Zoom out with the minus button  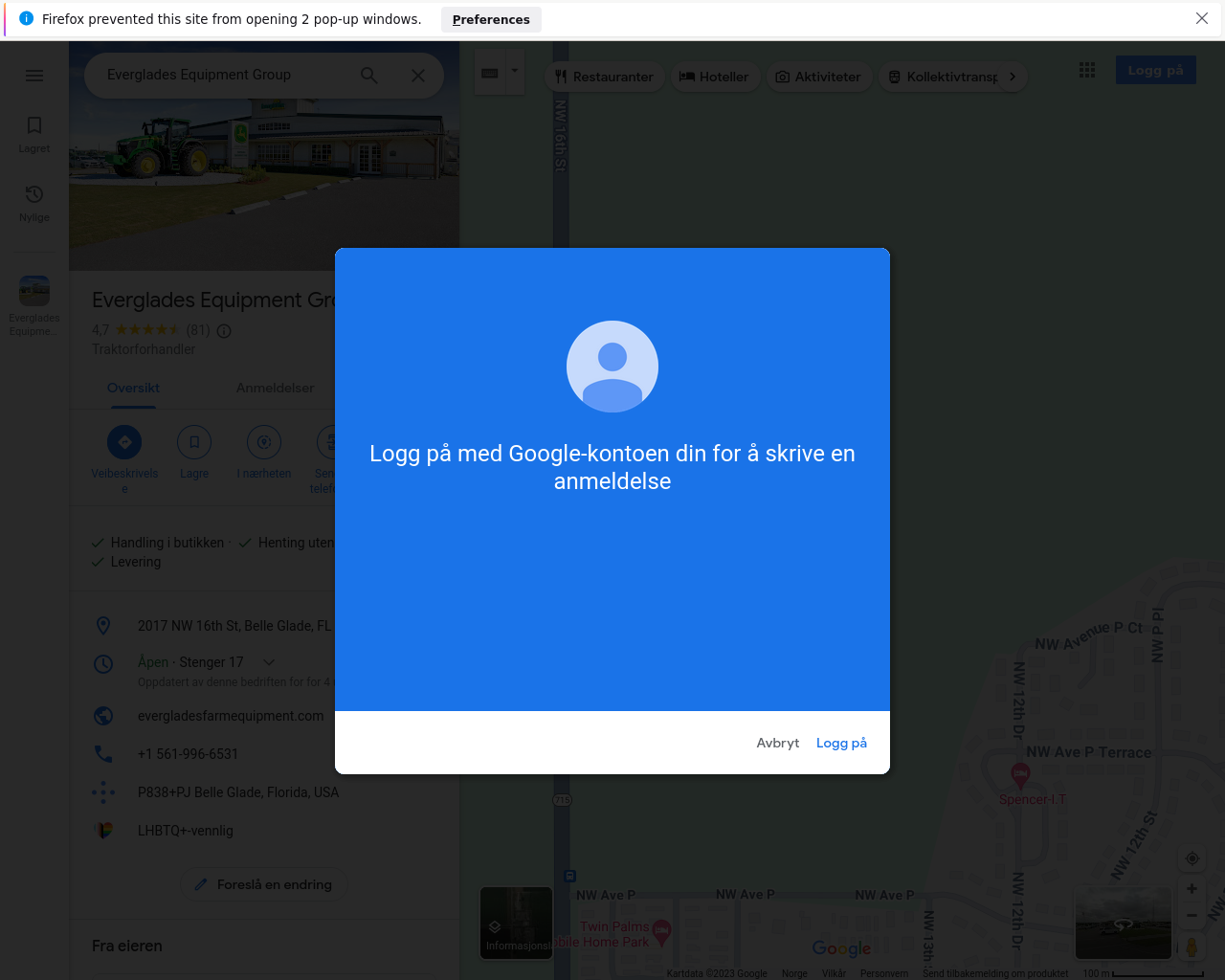[x=1192, y=916]
